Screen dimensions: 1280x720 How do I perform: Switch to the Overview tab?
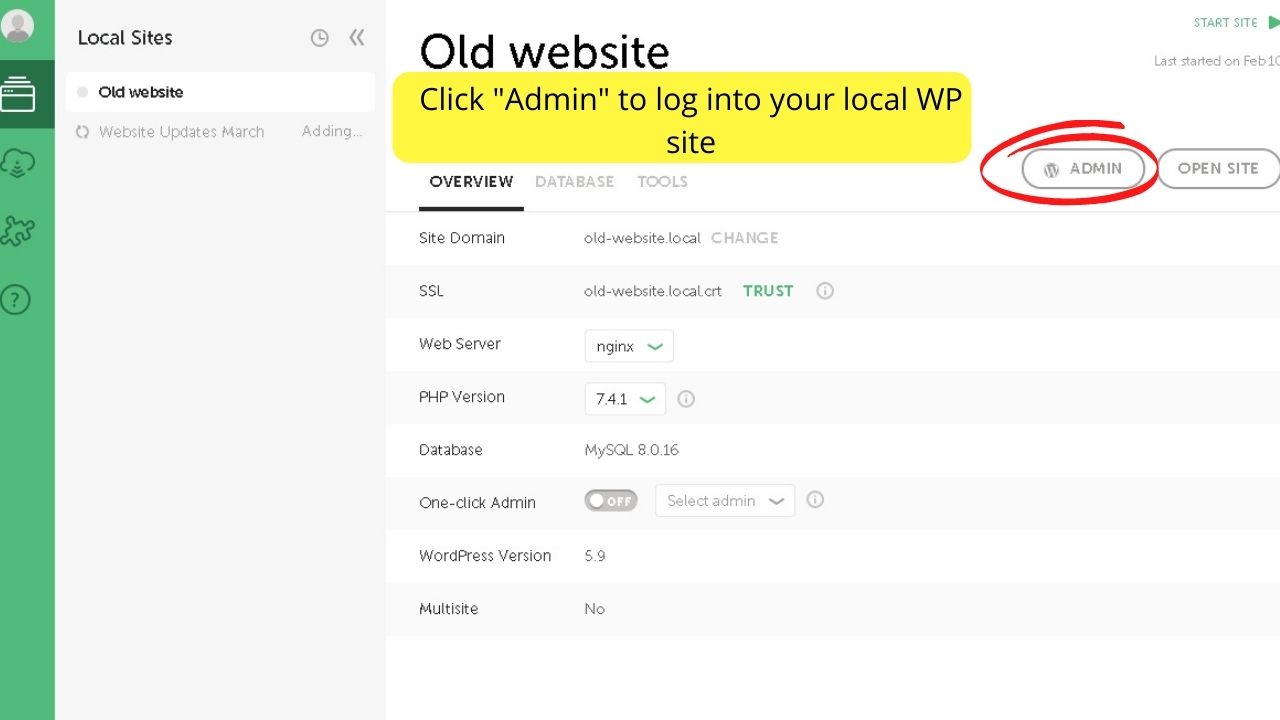(x=471, y=182)
